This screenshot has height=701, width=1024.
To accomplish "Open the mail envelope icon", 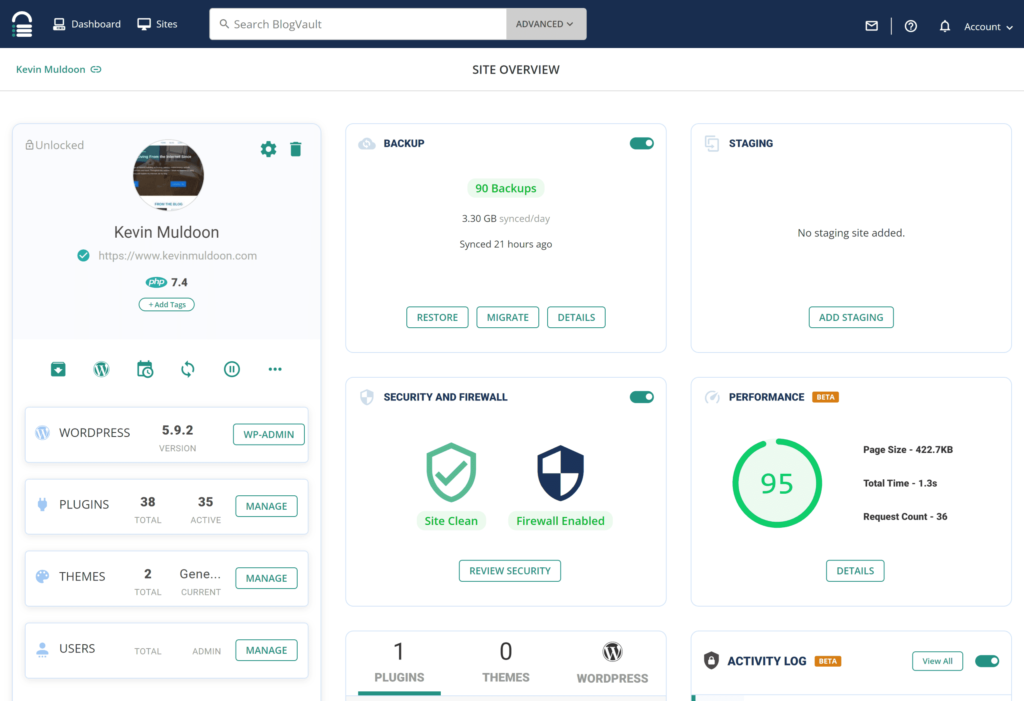I will coord(871,26).
